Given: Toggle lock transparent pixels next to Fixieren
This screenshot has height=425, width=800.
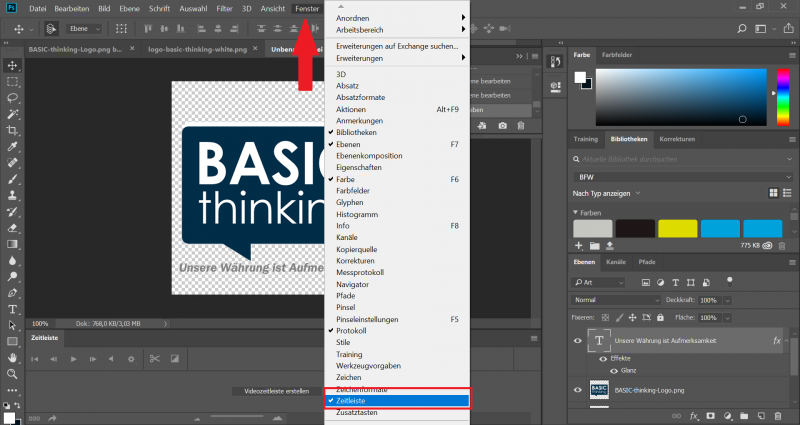Looking at the screenshot, I should click(605, 317).
